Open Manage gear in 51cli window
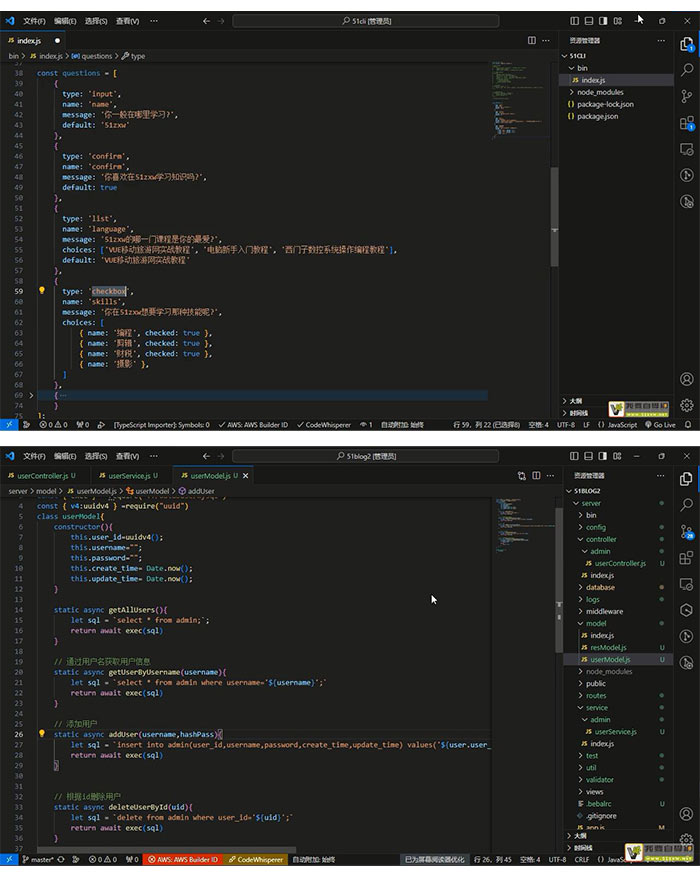This screenshot has width=700, height=873. [x=687, y=405]
